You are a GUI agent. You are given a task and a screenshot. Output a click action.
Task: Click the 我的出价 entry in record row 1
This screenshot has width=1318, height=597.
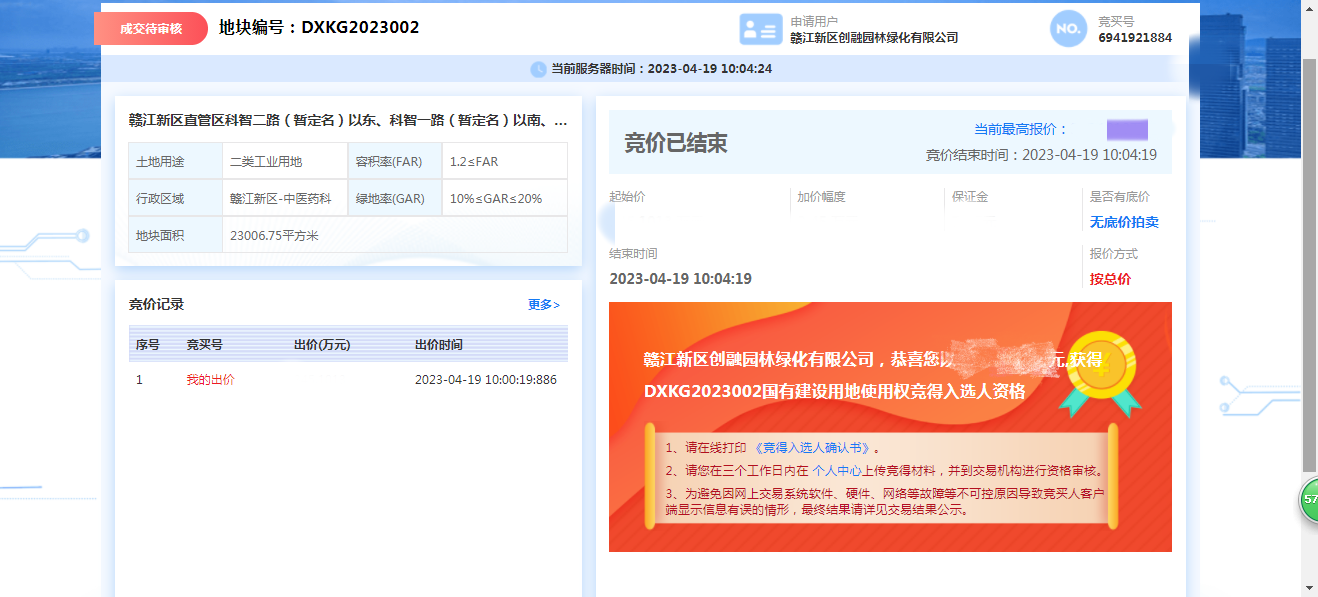pyautogui.click(x=210, y=380)
